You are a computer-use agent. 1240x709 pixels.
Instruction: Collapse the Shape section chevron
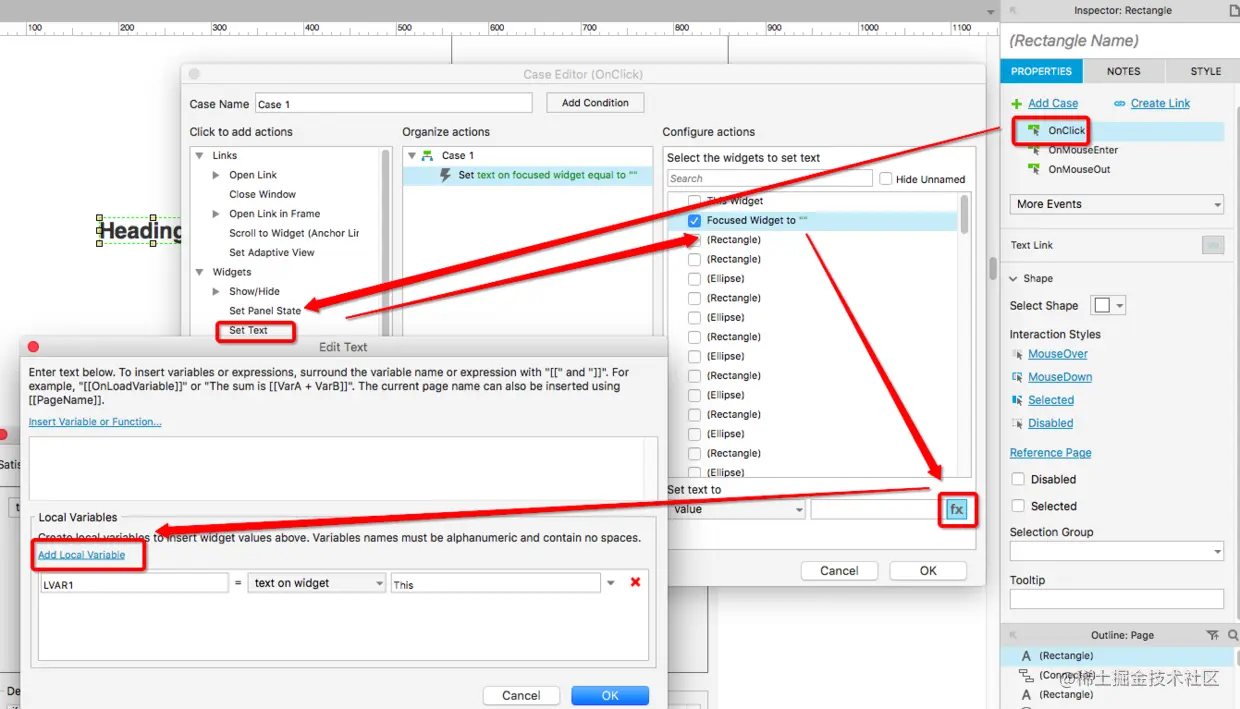(1014, 279)
